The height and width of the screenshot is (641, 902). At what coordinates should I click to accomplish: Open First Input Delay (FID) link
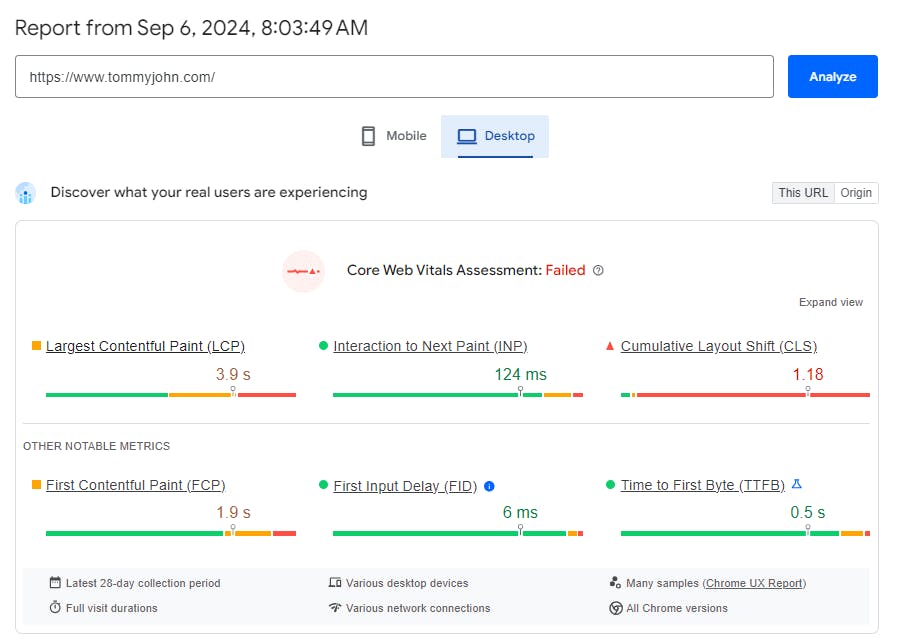tap(406, 486)
